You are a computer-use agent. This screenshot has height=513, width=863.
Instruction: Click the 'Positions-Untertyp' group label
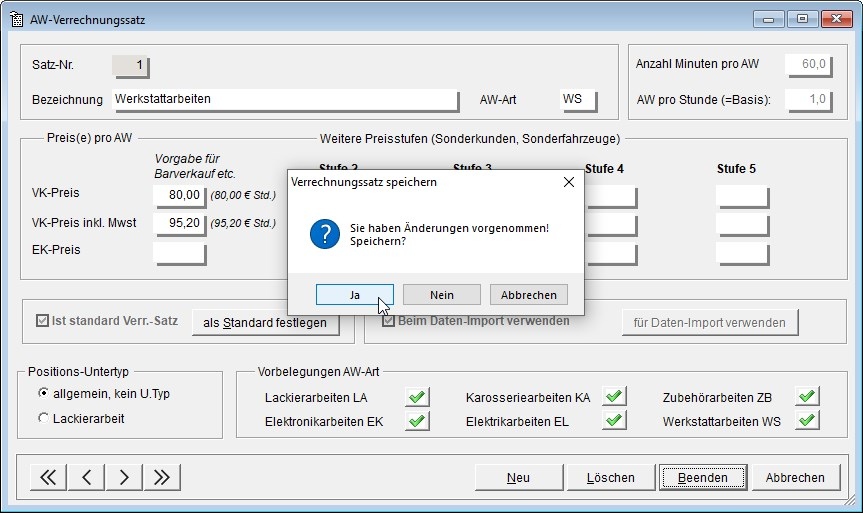pos(78,372)
